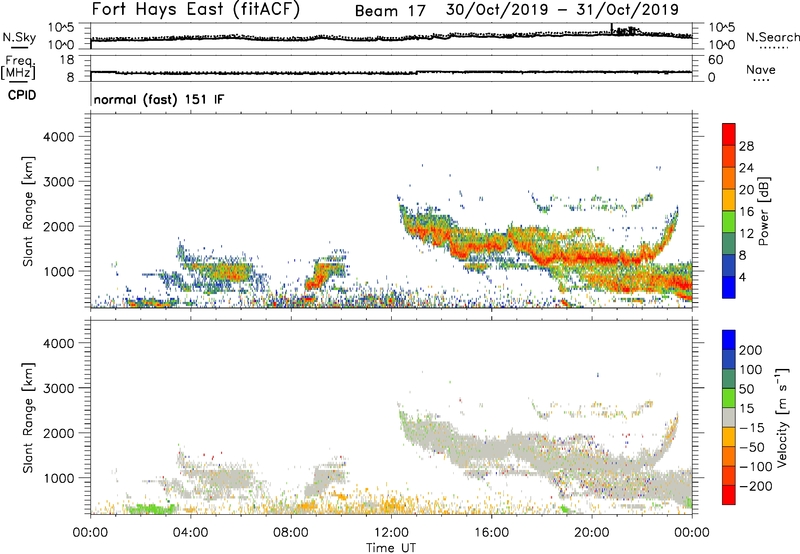Click the "12:00" time axis label
800x554 pixels.
[391, 533]
